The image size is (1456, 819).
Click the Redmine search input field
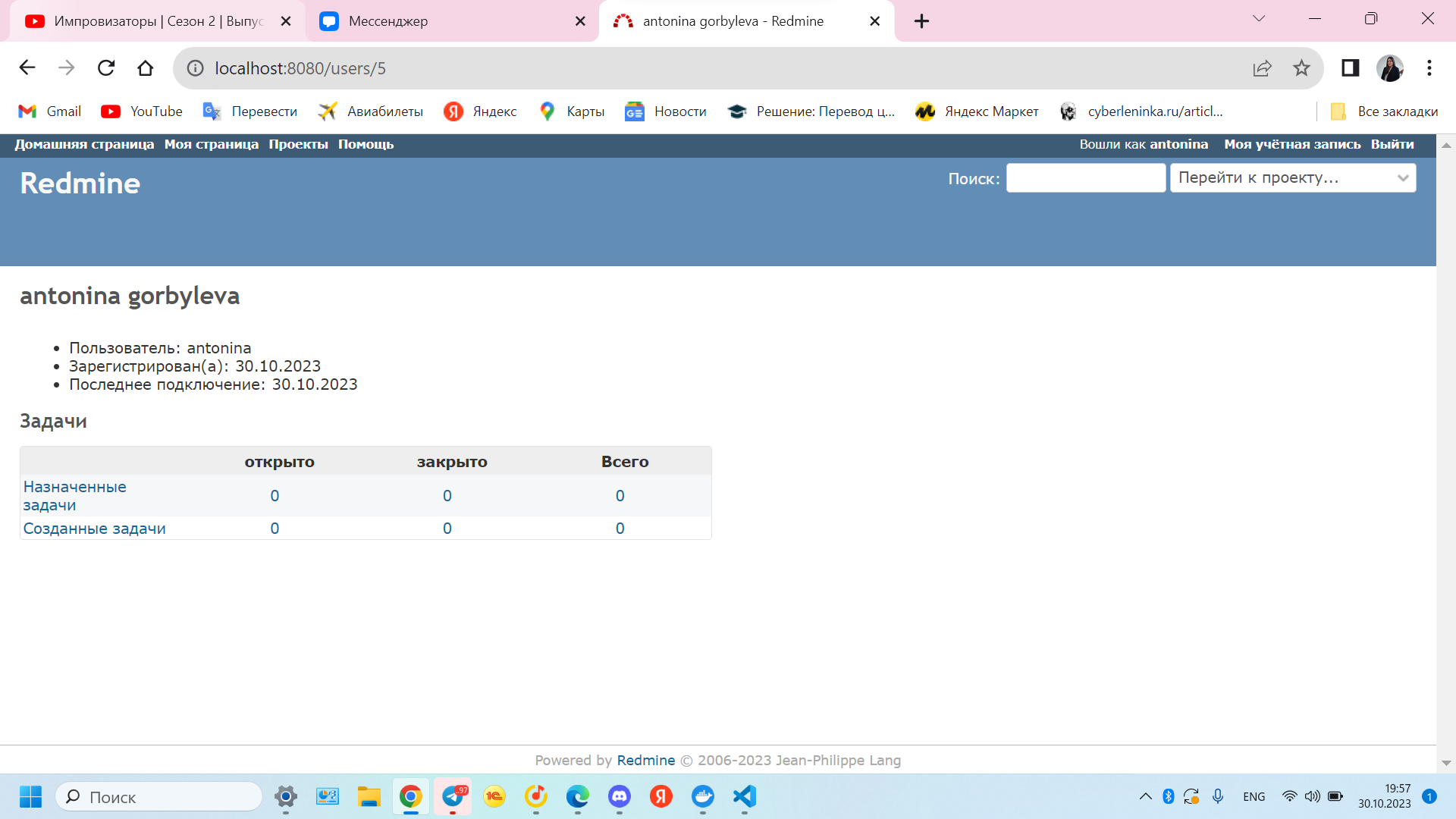[1085, 177]
